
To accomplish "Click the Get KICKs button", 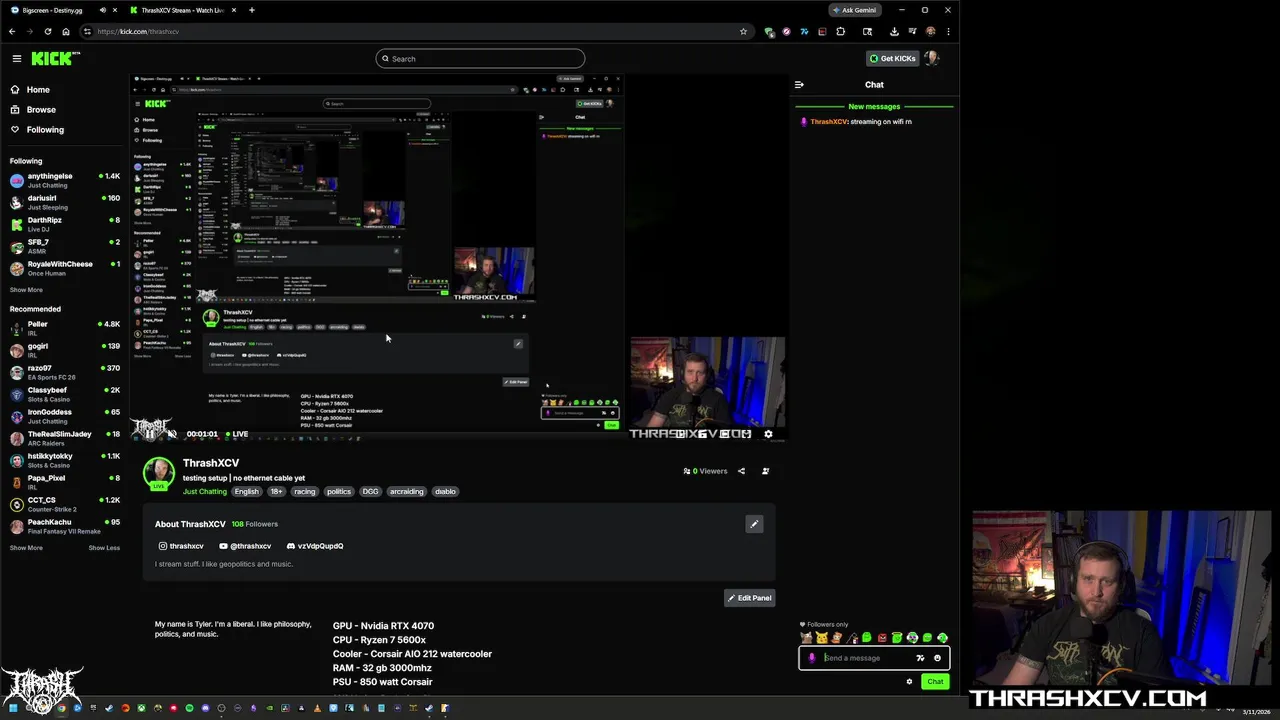I will coord(892,59).
